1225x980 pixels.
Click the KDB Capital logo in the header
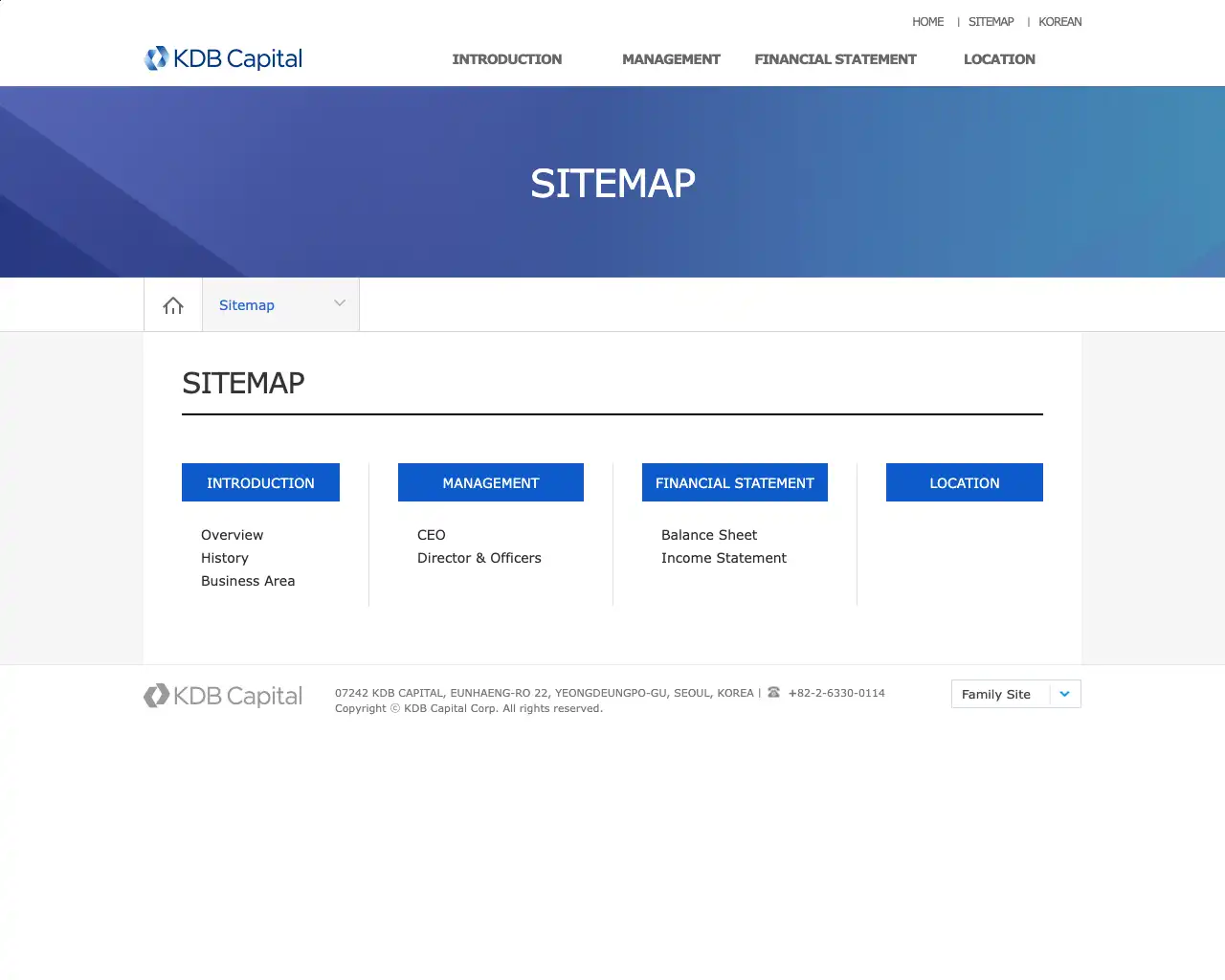pyautogui.click(x=222, y=58)
